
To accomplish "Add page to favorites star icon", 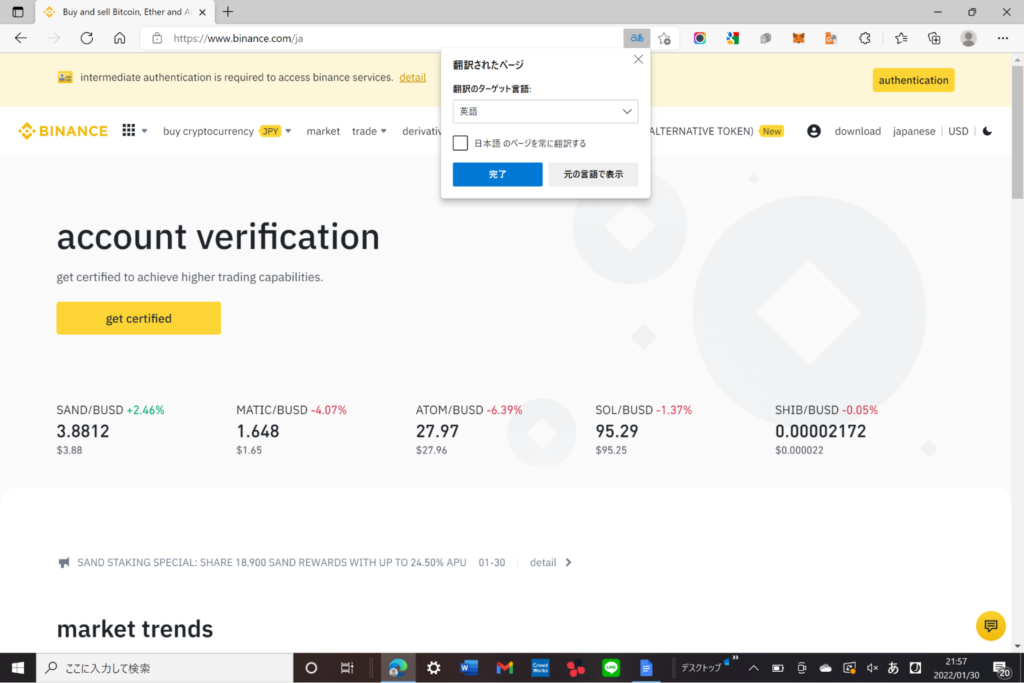I will (665, 39).
